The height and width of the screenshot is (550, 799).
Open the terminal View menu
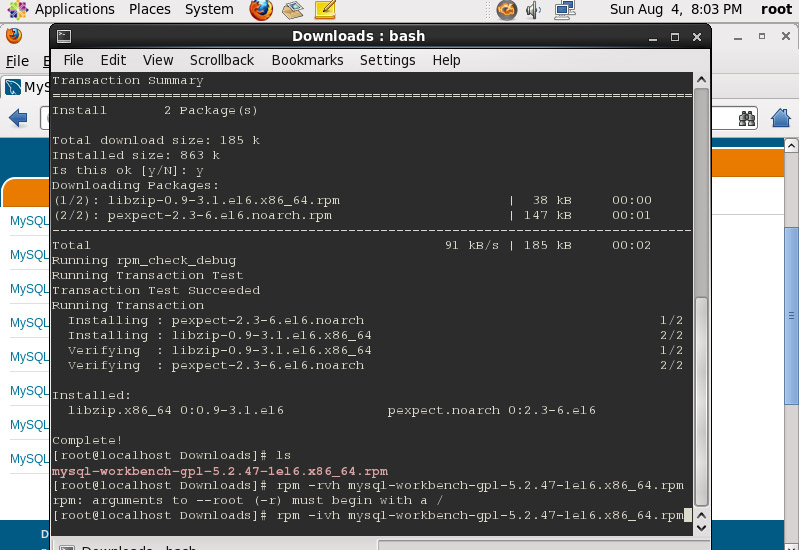coord(158,60)
